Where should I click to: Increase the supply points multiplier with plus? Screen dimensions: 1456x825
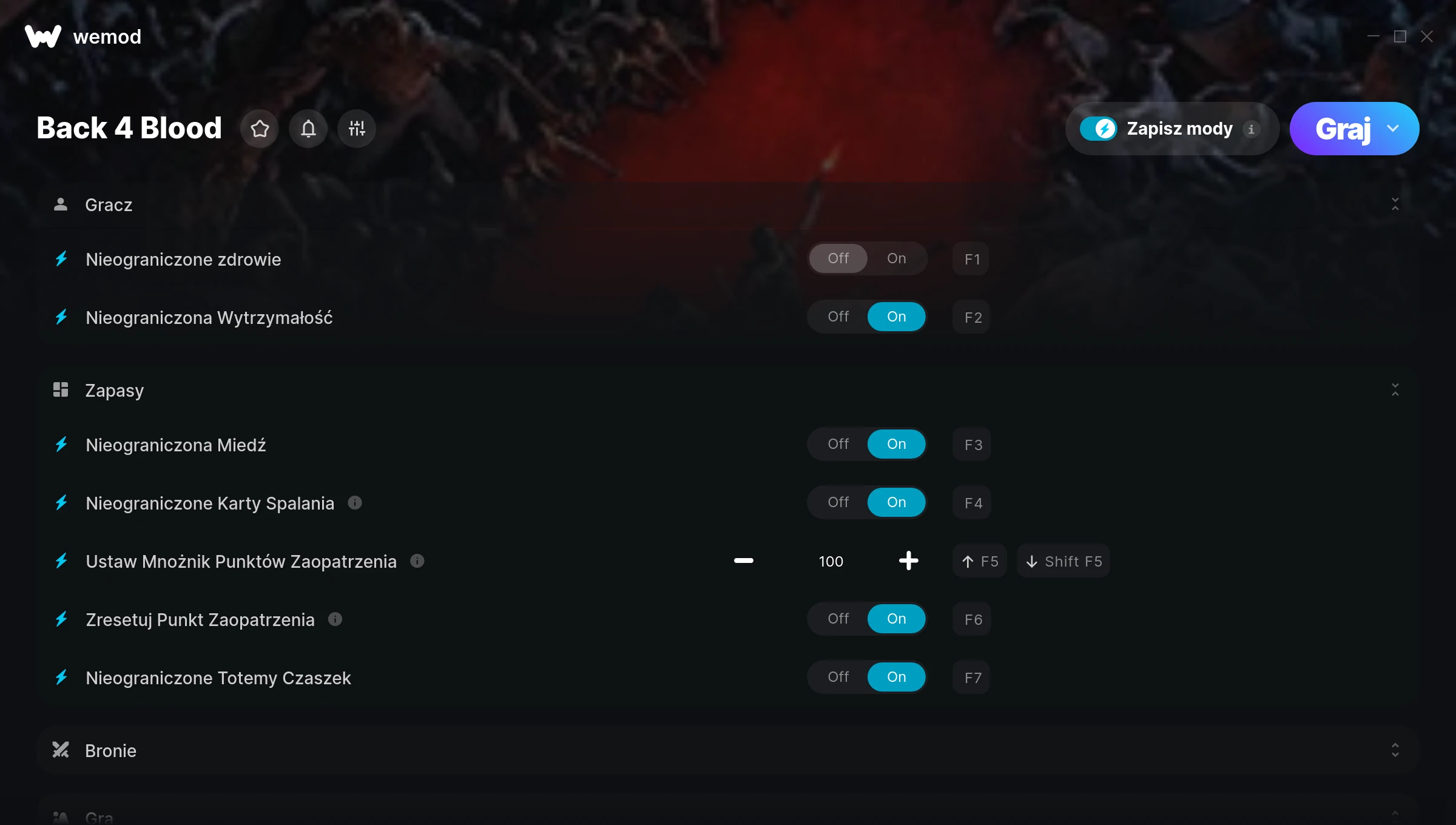coord(908,561)
